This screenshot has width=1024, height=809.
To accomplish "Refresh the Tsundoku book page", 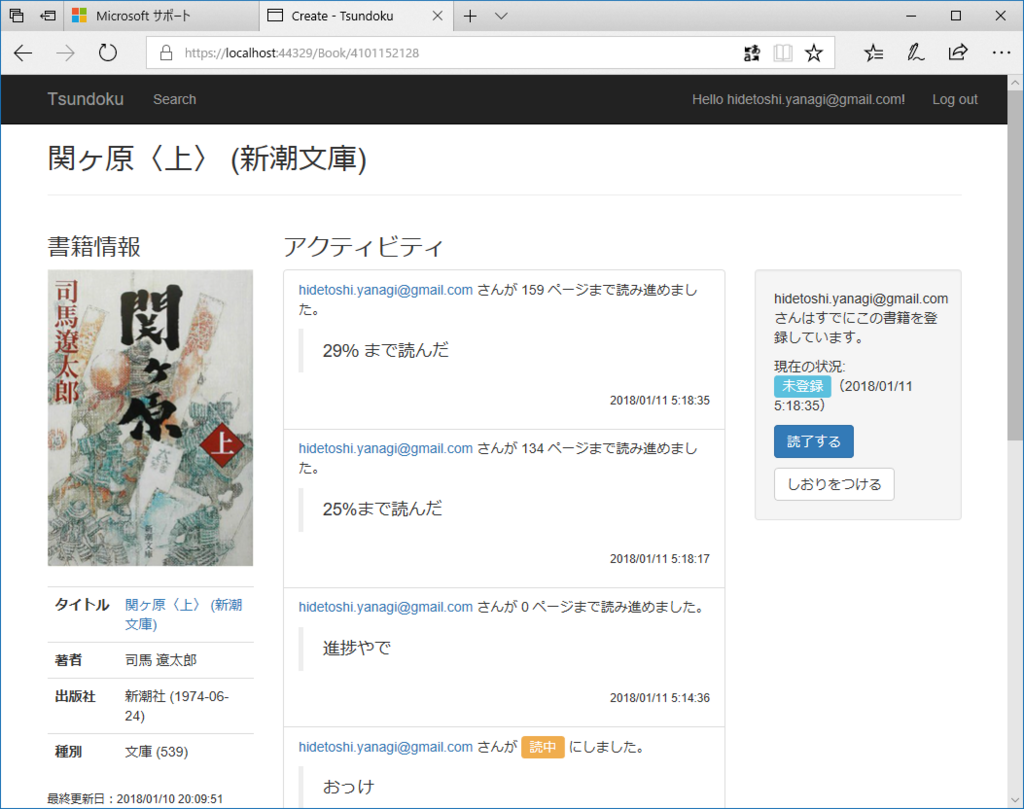I will pyautogui.click(x=108, y=53).
